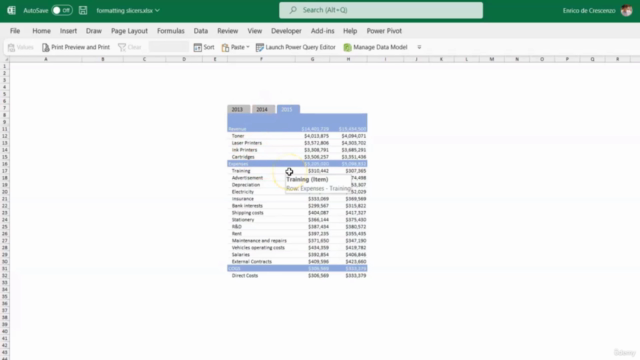This screenshot has width=640, height=360.
Task: Launch Power Query Editor
Action: point(296,47)
